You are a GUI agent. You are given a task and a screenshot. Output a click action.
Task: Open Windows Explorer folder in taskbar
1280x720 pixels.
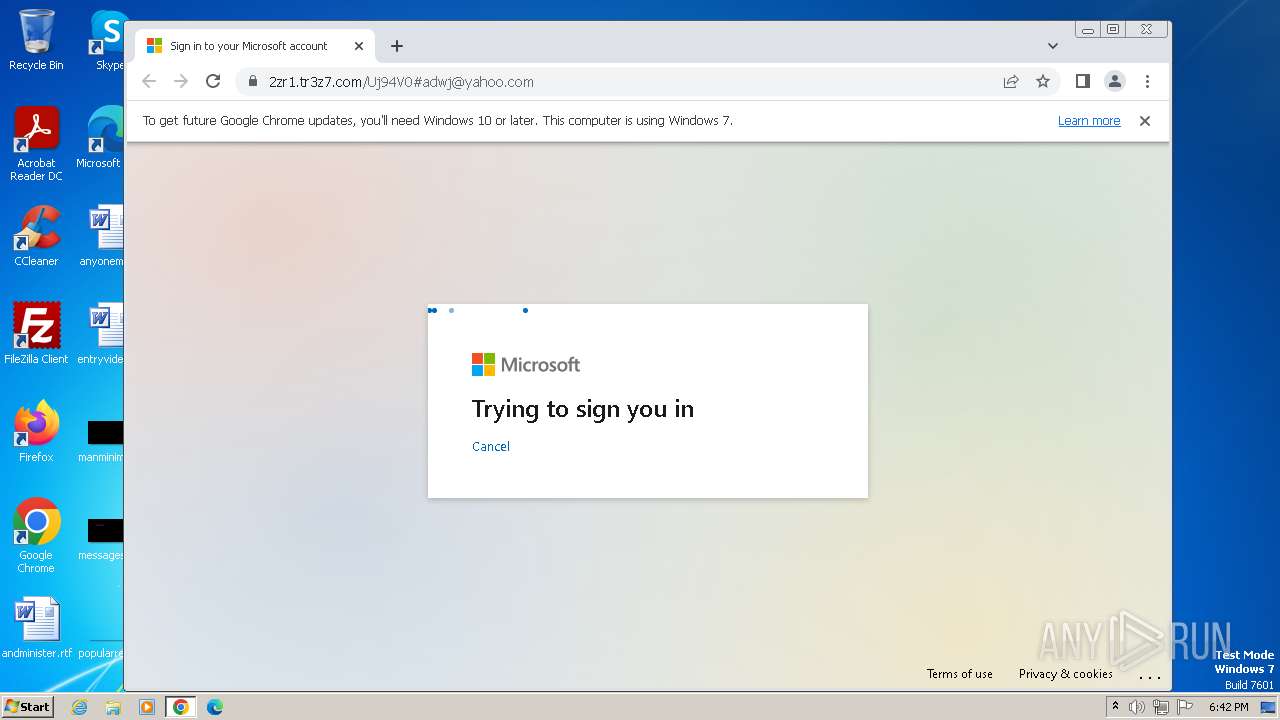113,707
